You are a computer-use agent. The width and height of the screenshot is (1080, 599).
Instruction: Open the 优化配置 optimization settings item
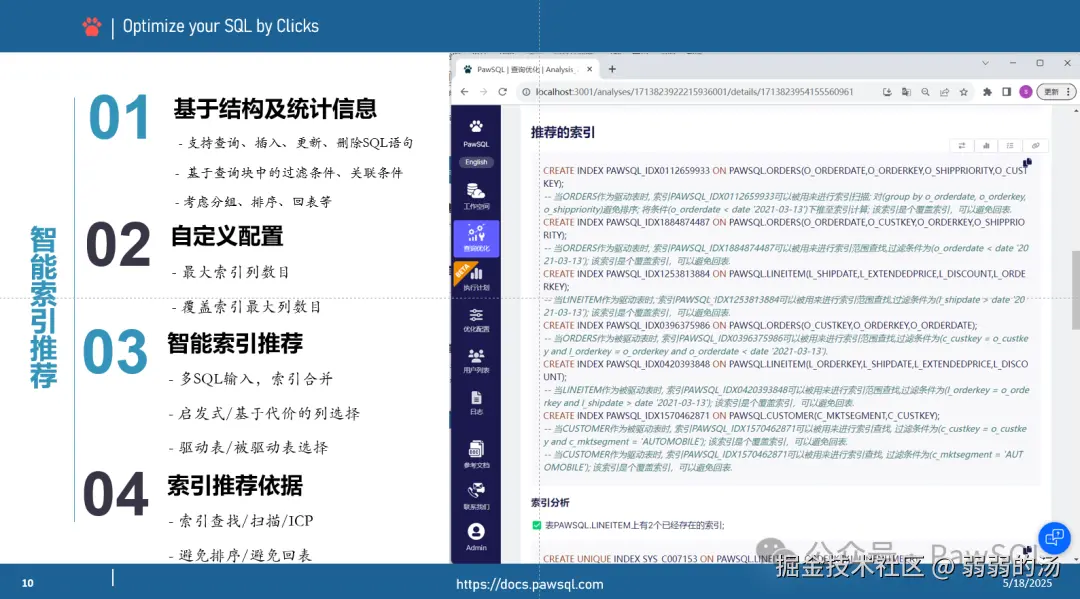click(x=476, y=320)
